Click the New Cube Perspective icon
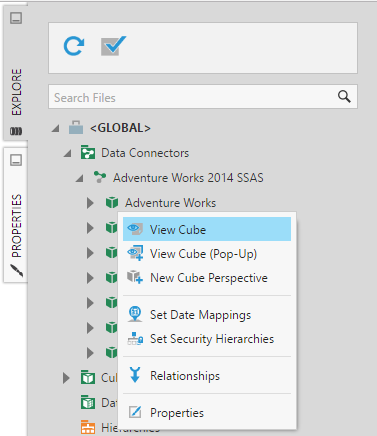Screen dimensions: 377x436 (x=135, y=277)
